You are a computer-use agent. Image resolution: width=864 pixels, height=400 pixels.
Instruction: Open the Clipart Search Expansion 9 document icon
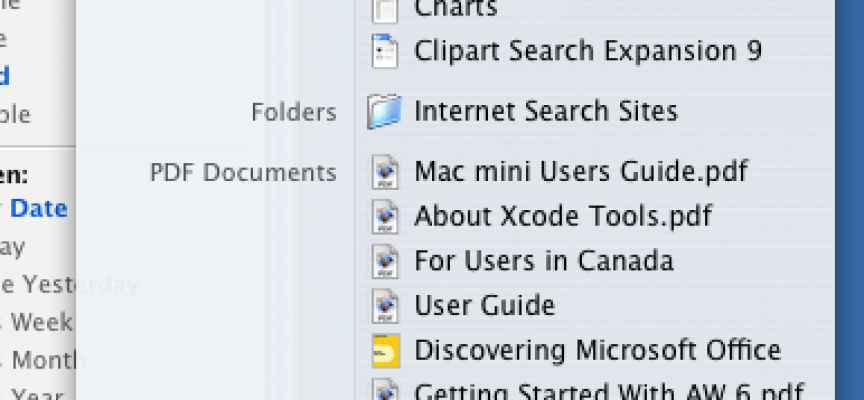click(385, 51)
